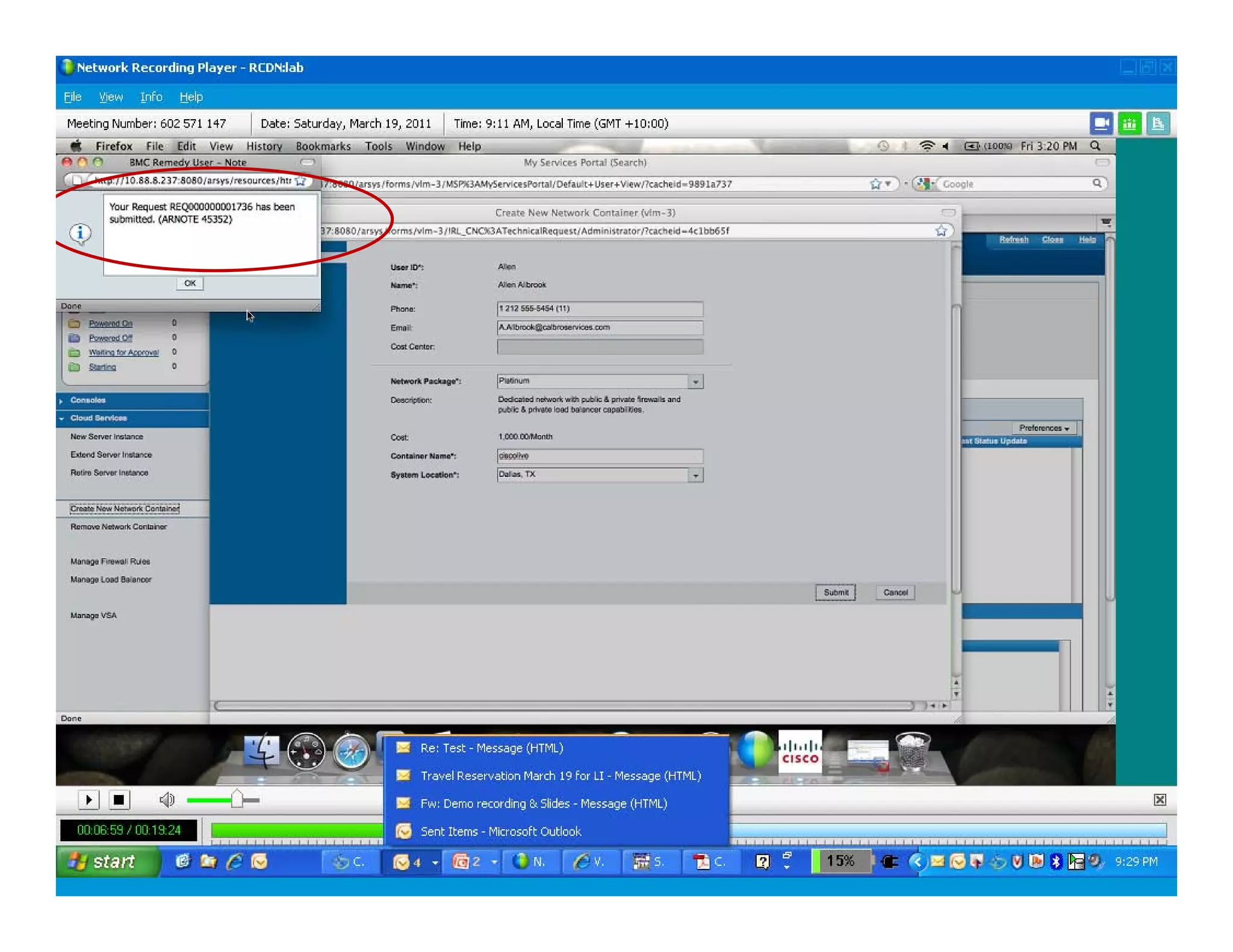
Task: Select Manage Load Balancer
Action: pos(111,580)
